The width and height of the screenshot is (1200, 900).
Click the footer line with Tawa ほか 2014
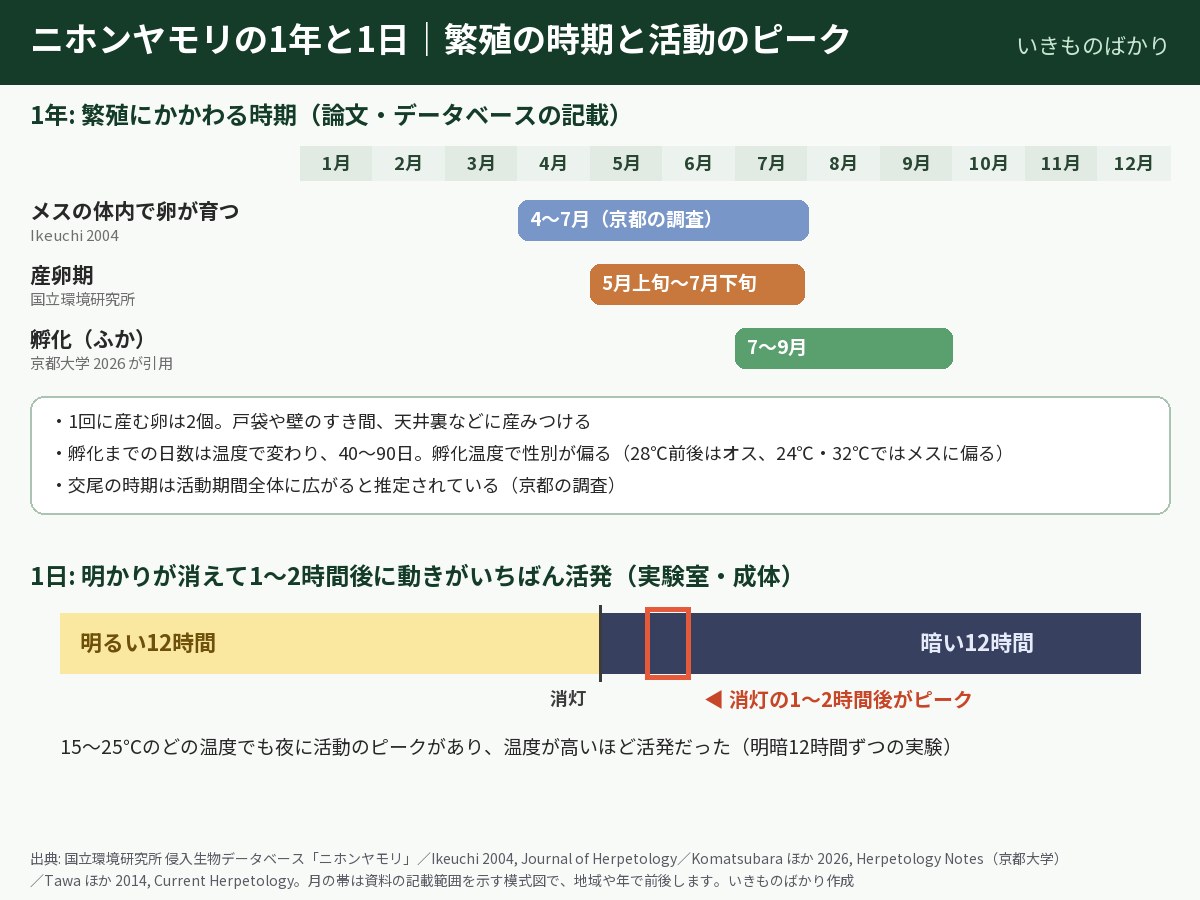coord(442,881)
